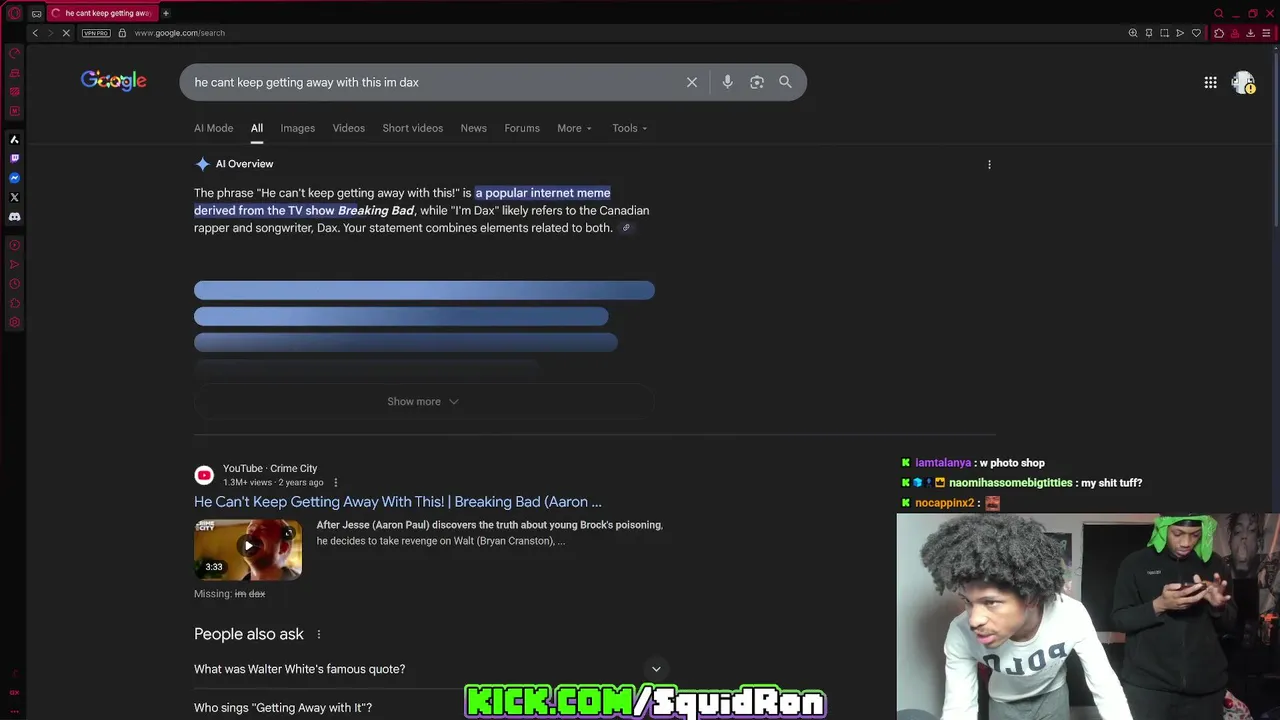Expand AI Overview with Show more
The image size is (1280, 720).
423,401
